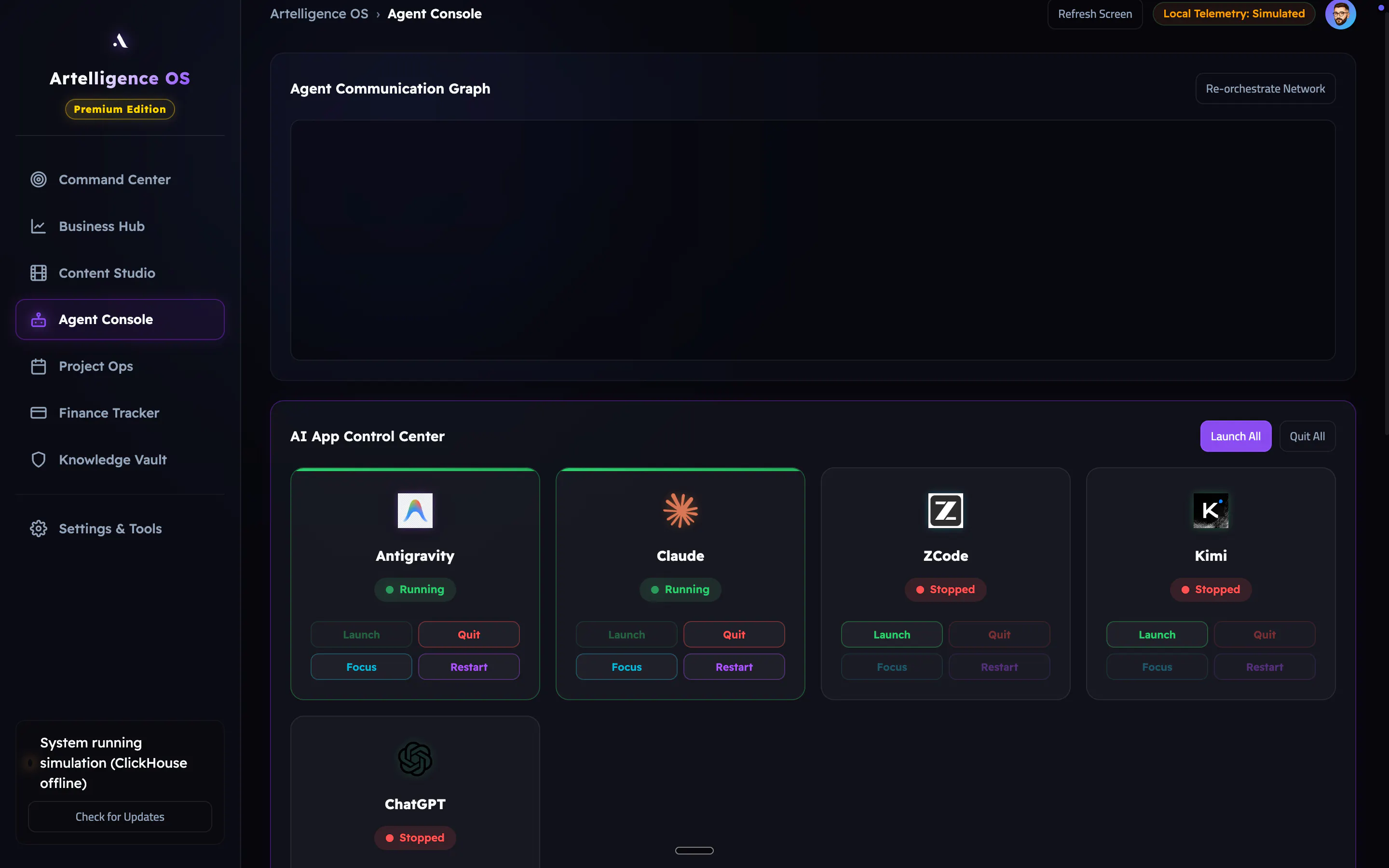Click Check for Updates button
Image resolution: width=1389 pixels, height=868 pixels.
click(120, 816)
